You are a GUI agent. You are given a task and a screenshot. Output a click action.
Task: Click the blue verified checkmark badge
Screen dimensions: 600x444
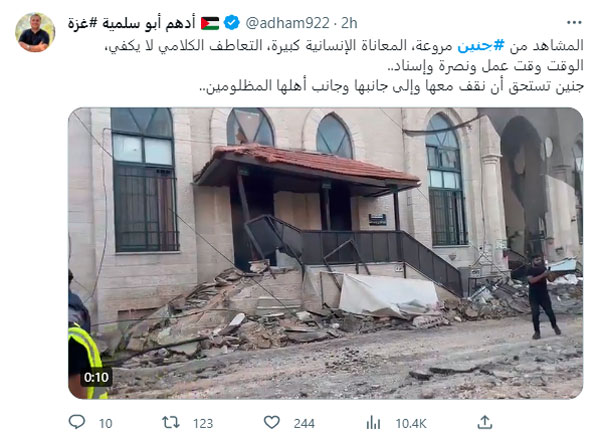coord(232,23)
